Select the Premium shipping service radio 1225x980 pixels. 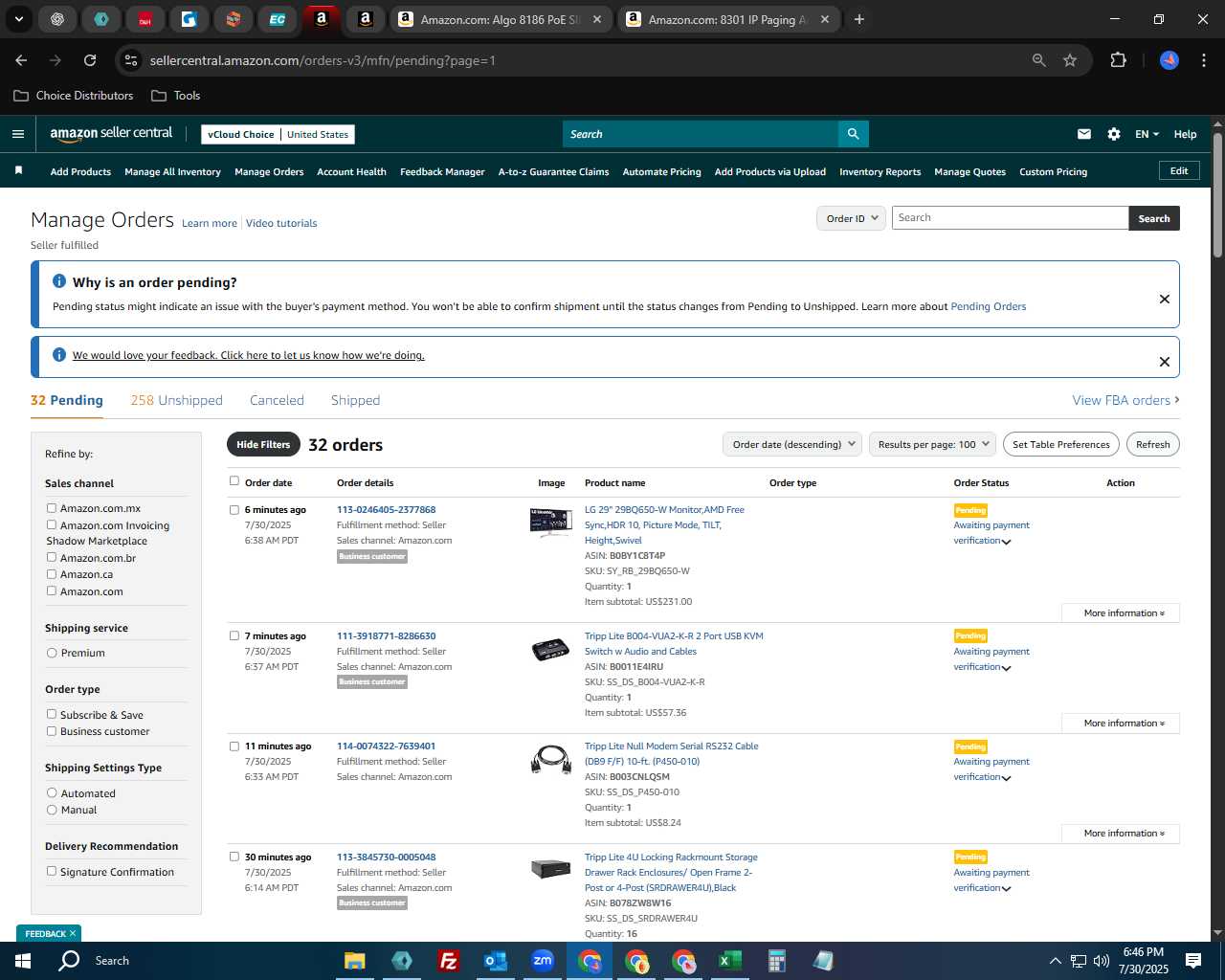pos(52,653)
